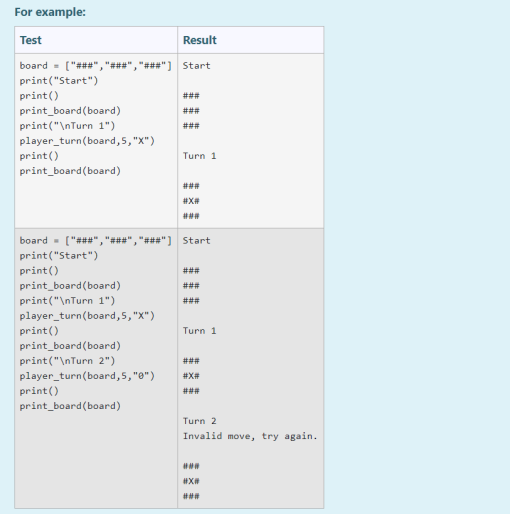Select "Turn 1" in the second result cell

pos(199,331)
